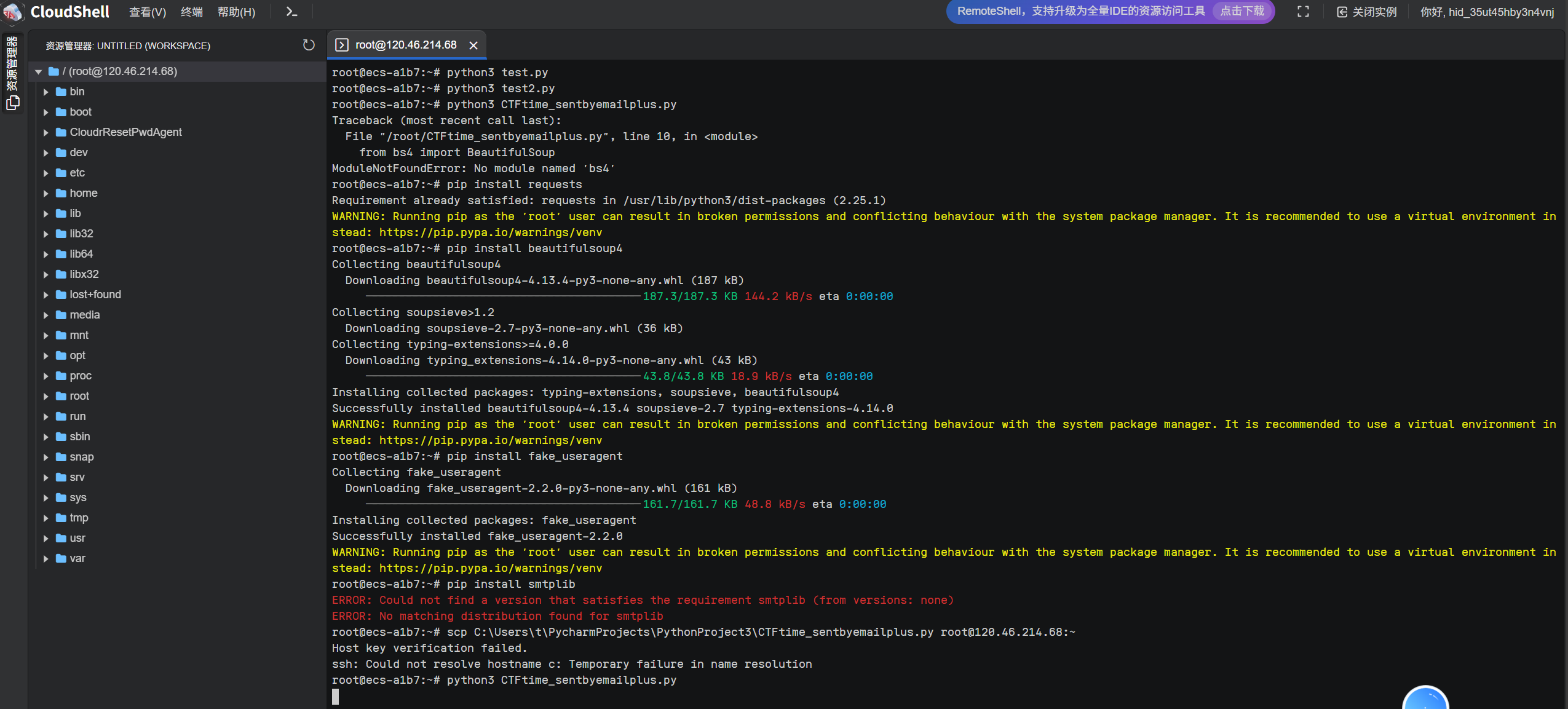
Task: Click the blue floating assistant bubble
Action: pos(1425,701)
